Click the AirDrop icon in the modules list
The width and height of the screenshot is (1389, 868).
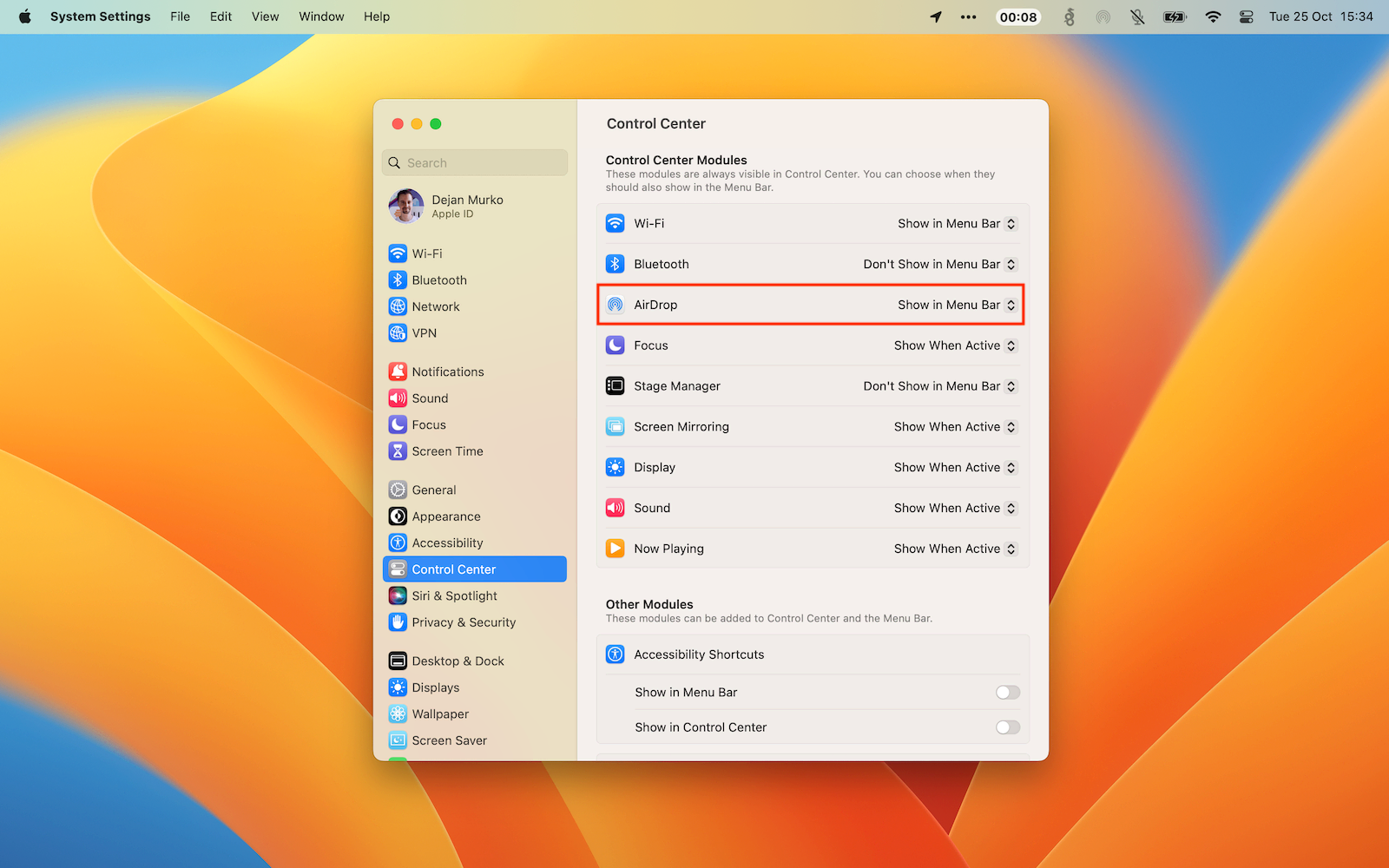click(616, 305)
